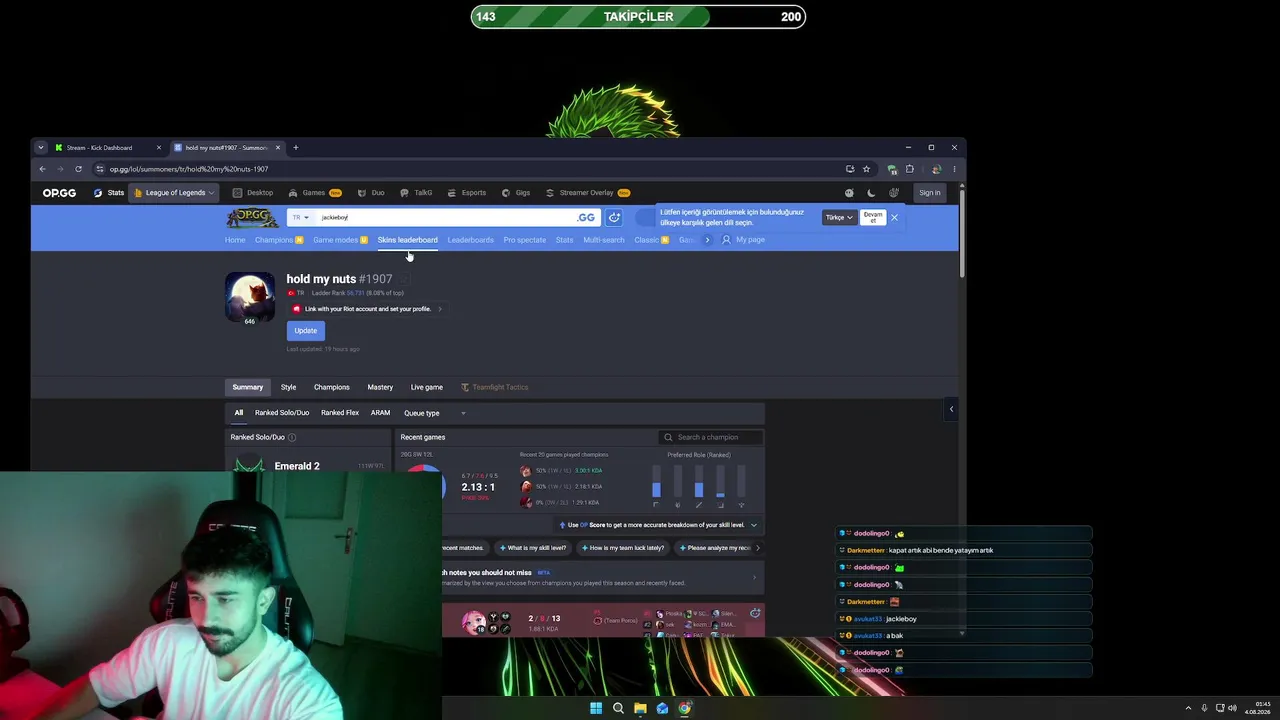Open the Stats section icon

point(98,193)
